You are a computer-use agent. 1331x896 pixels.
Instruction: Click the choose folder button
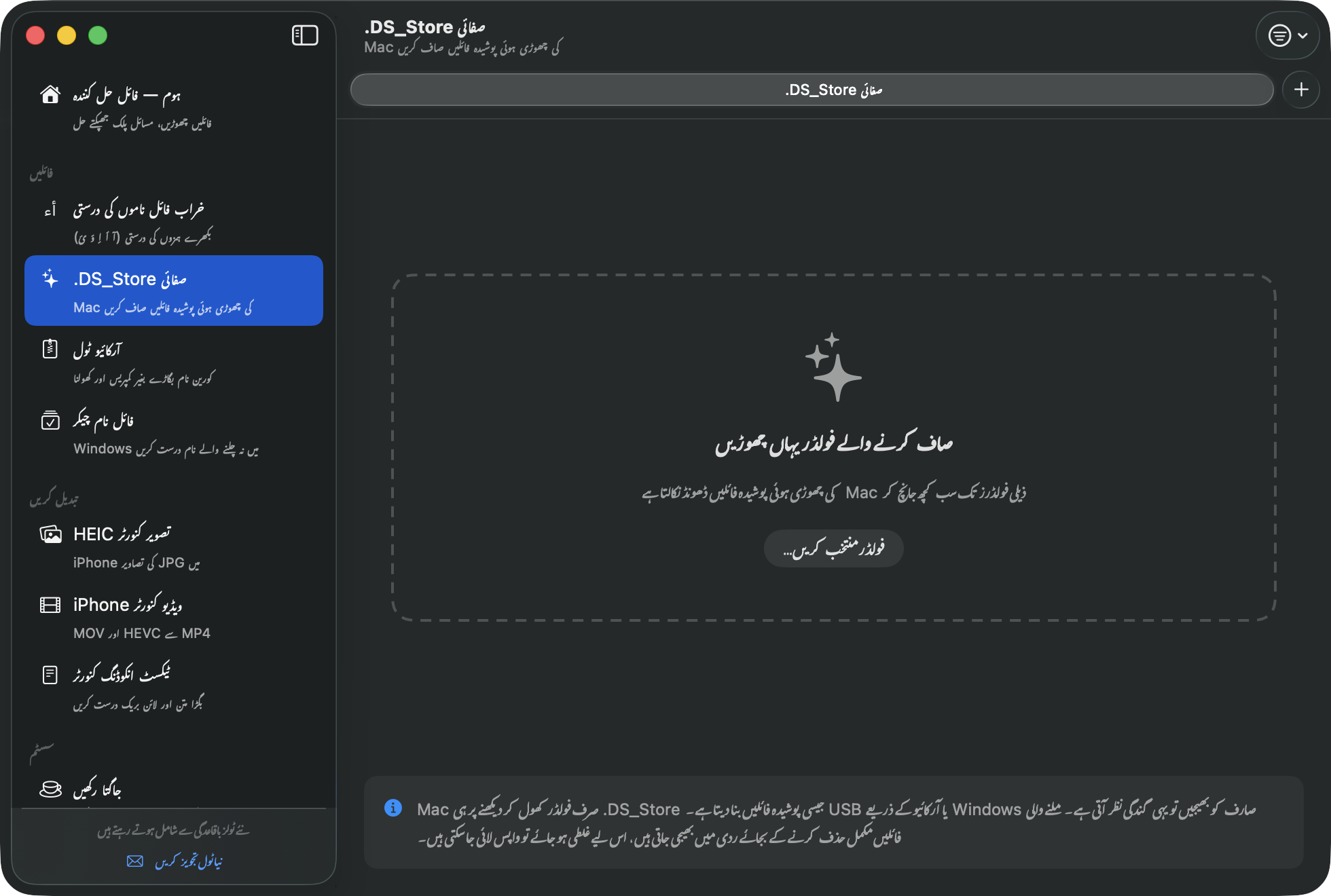[x=834, y=548]
